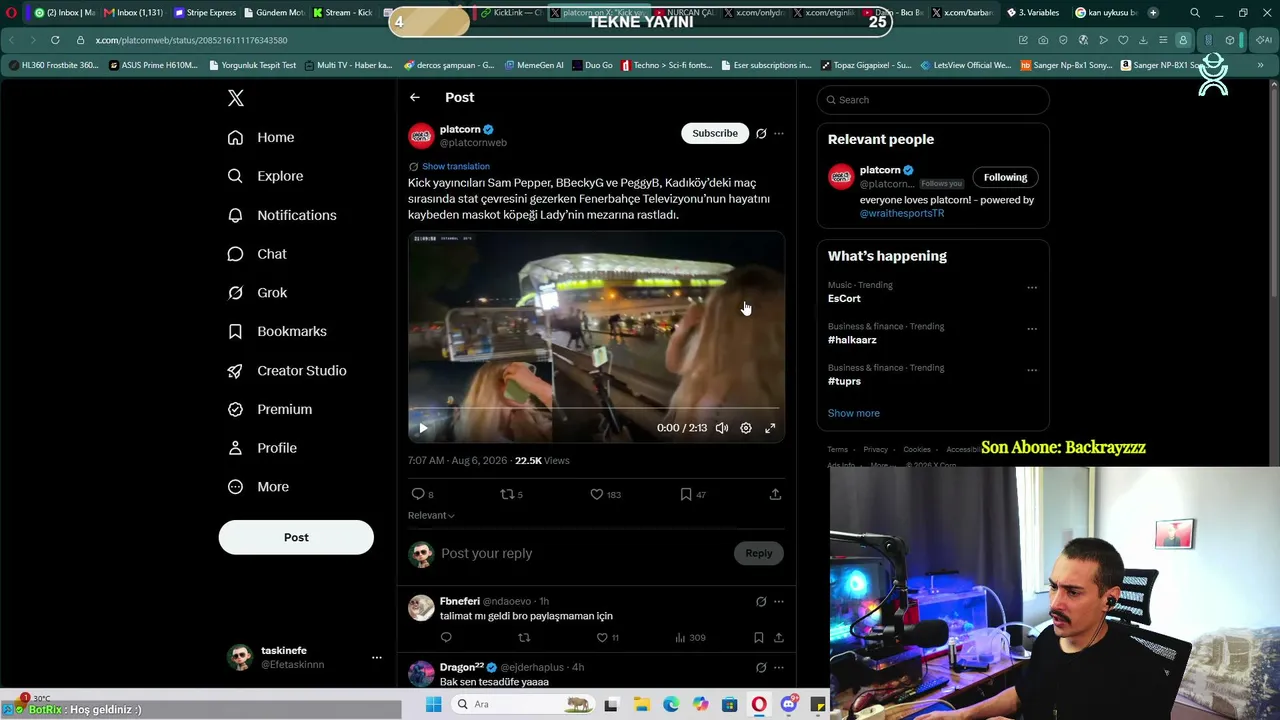Go to Home in the X sidebar

pos(261,137)
